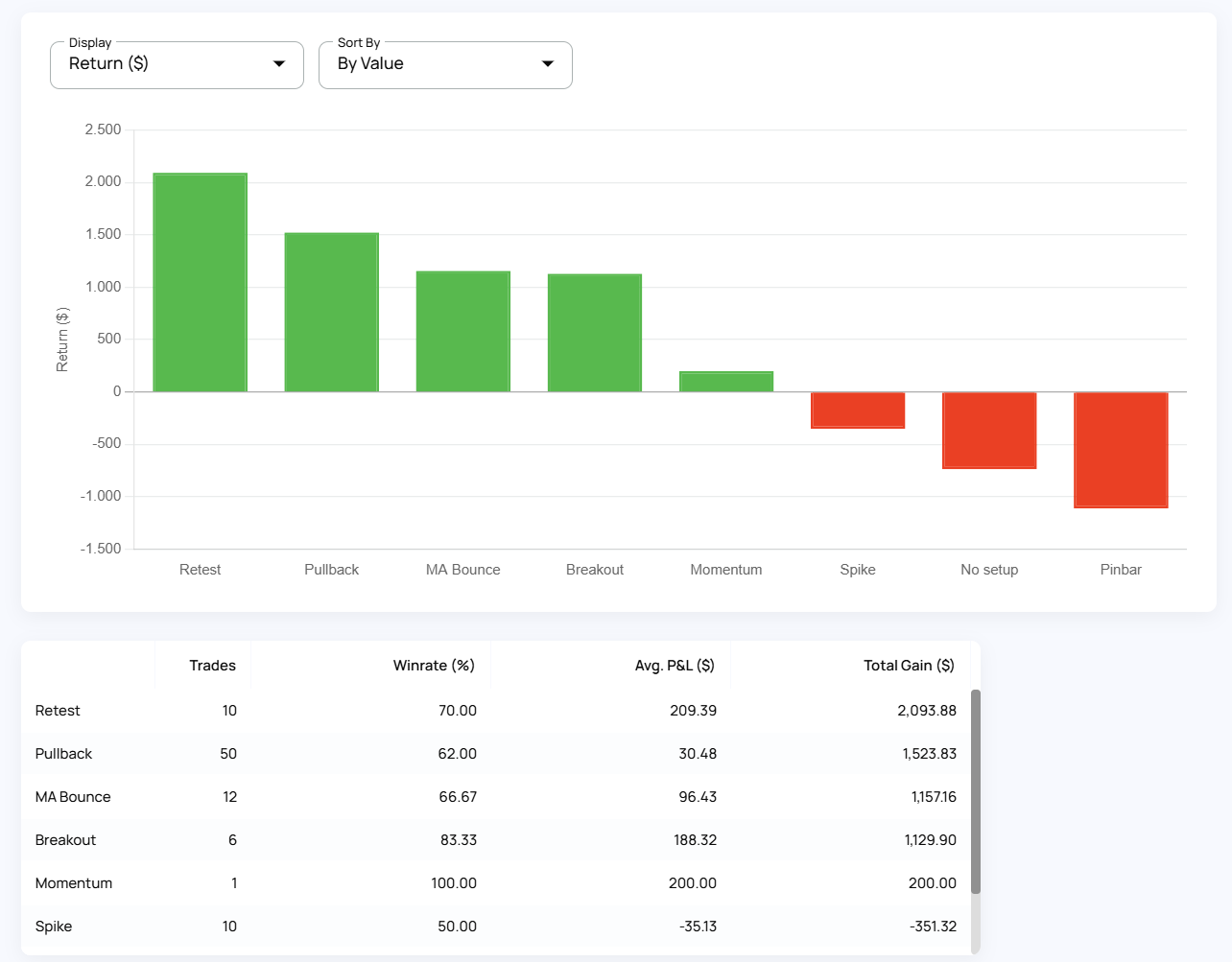
Task: Select the Pullback table row
Action: (x=495, y=754)
